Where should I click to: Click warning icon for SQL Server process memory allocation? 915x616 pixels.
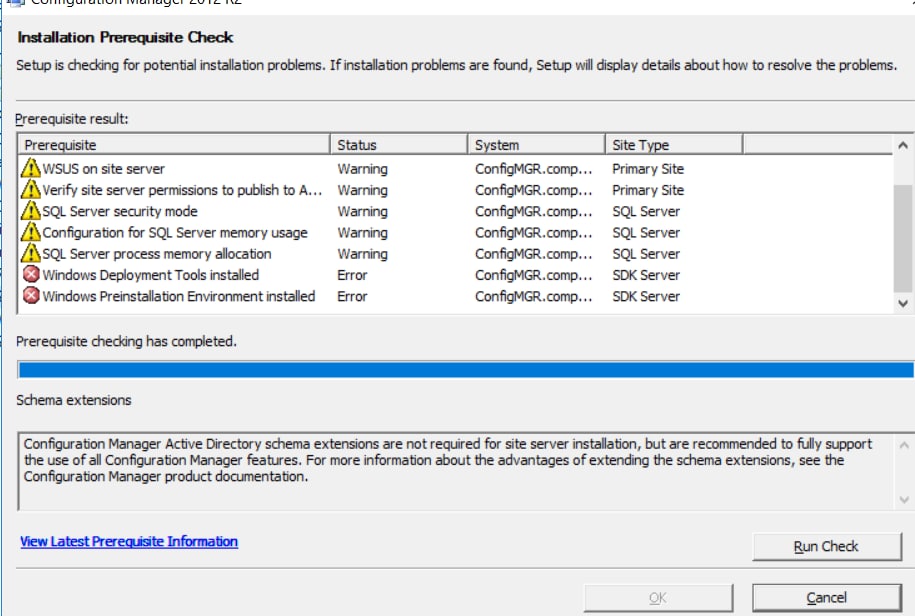tap(30, 253)
